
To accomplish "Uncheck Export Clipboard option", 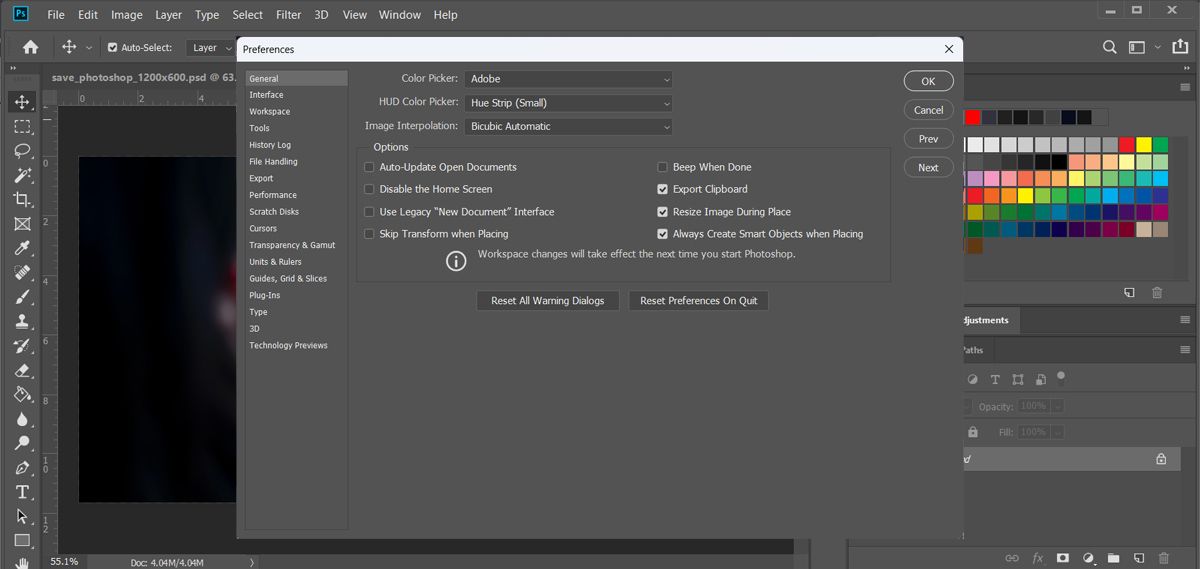I will [x=662, y=189].
